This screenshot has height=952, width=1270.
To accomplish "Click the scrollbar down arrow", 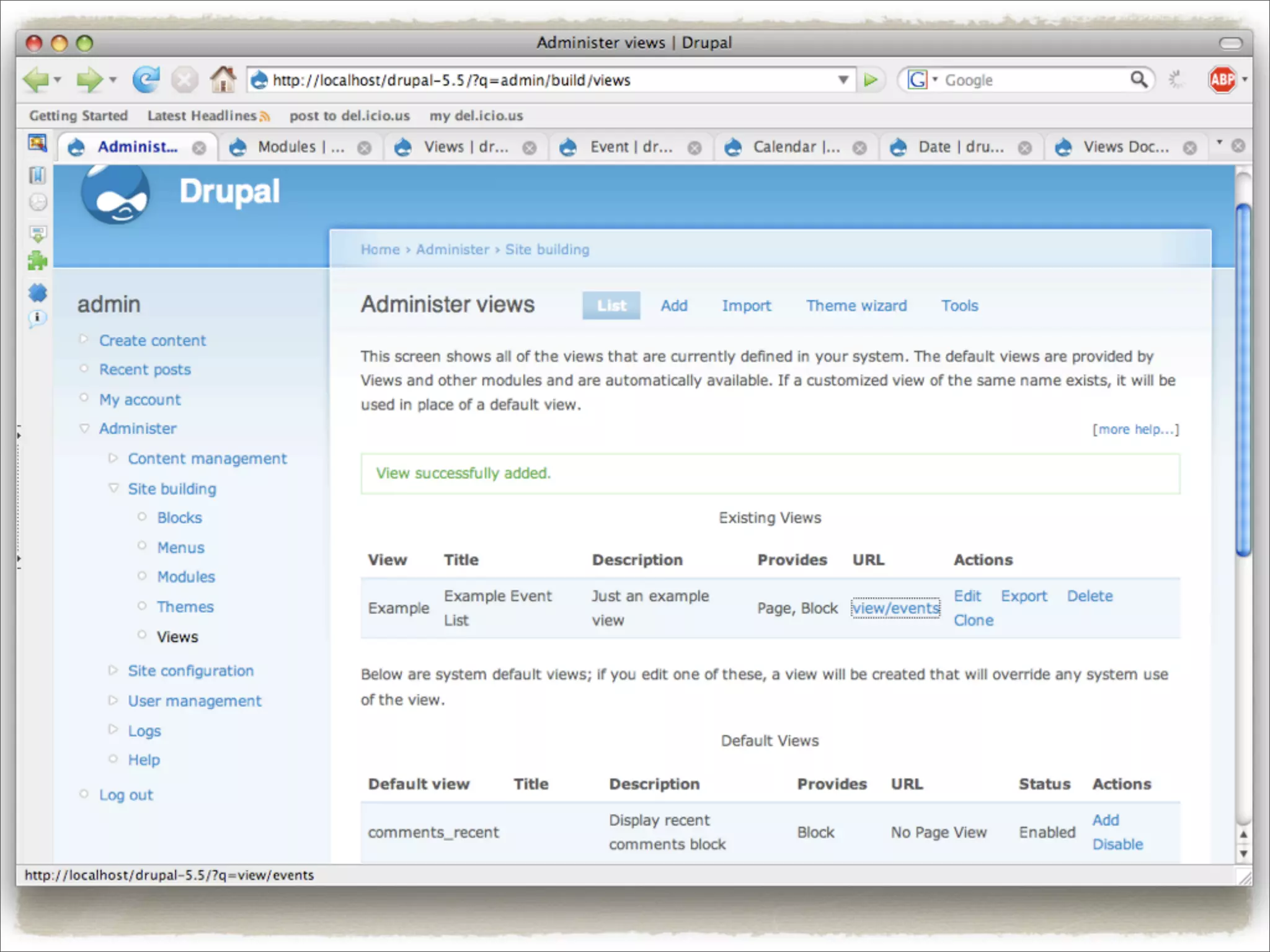I will click(x=1243, y=853).
